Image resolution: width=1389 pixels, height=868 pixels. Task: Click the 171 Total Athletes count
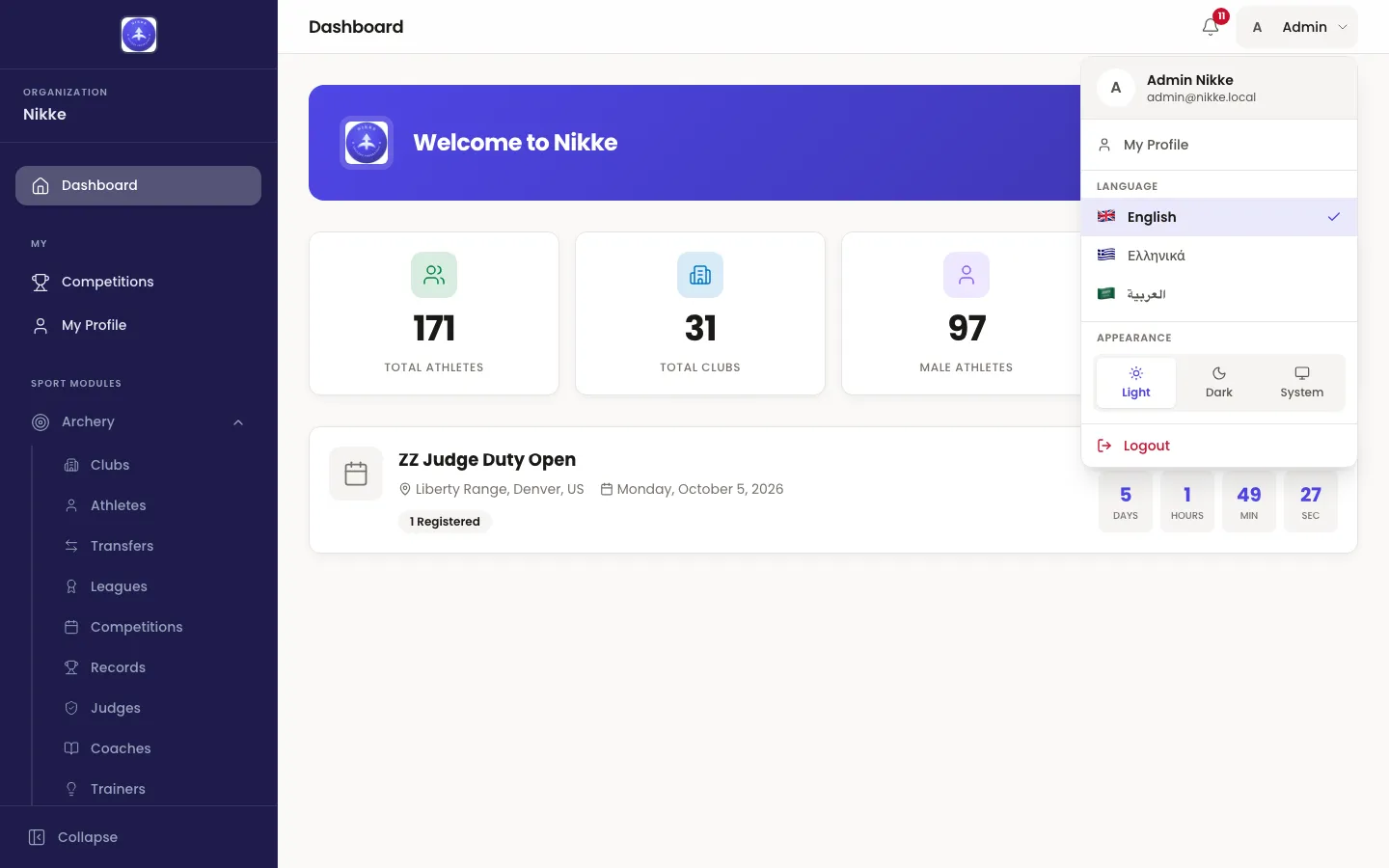(x=434, y=329)
